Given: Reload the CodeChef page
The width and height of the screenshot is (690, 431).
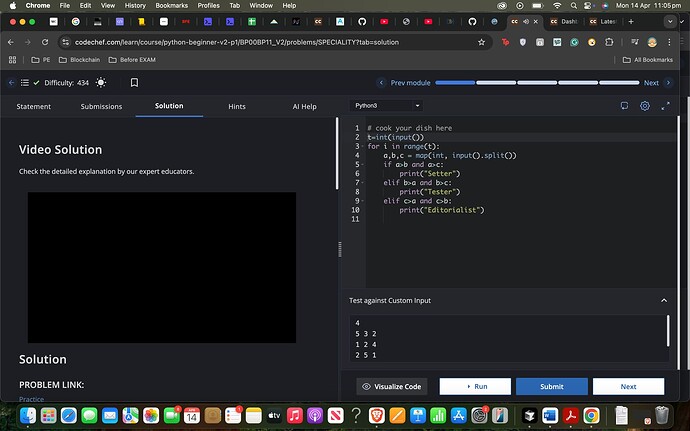Looking at the screenshot, I should tap(45, 42).
